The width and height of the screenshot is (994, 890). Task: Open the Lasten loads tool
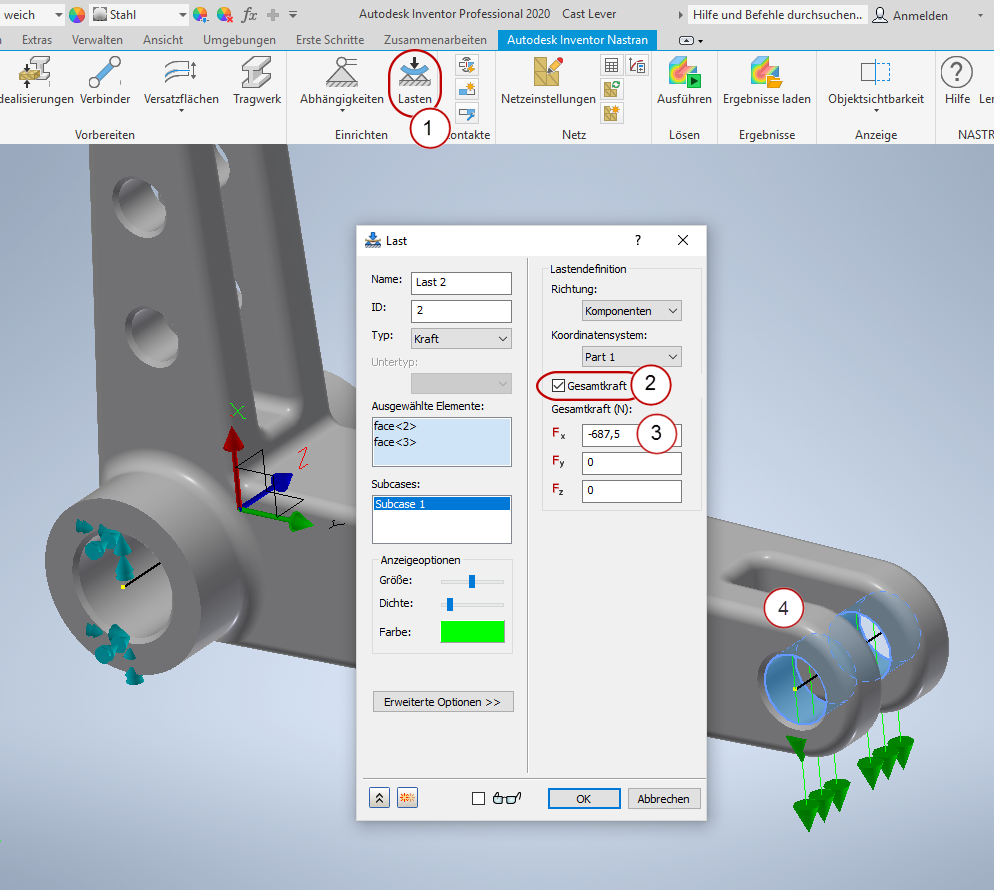tap(415, 80)
